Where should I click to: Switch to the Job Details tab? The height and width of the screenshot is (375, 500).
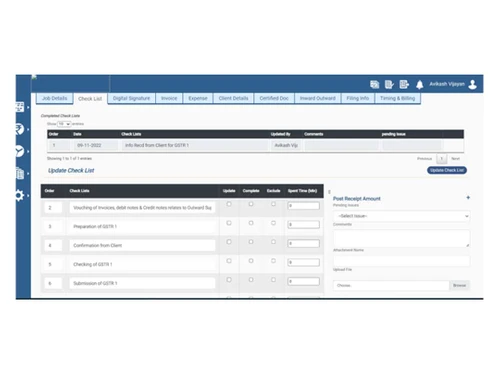[x=54, y=98]
